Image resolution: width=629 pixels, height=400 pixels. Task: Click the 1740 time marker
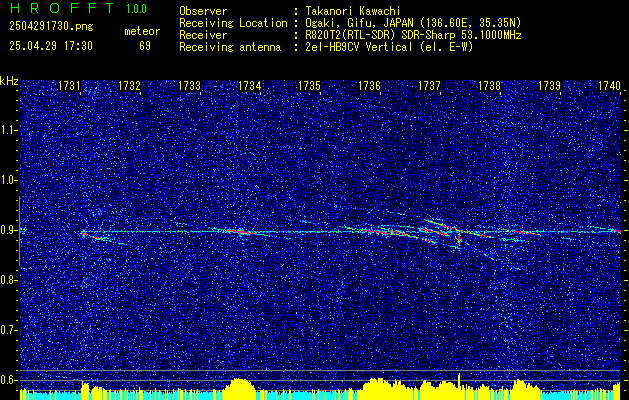pyautogui.click(x=609, y=86)
